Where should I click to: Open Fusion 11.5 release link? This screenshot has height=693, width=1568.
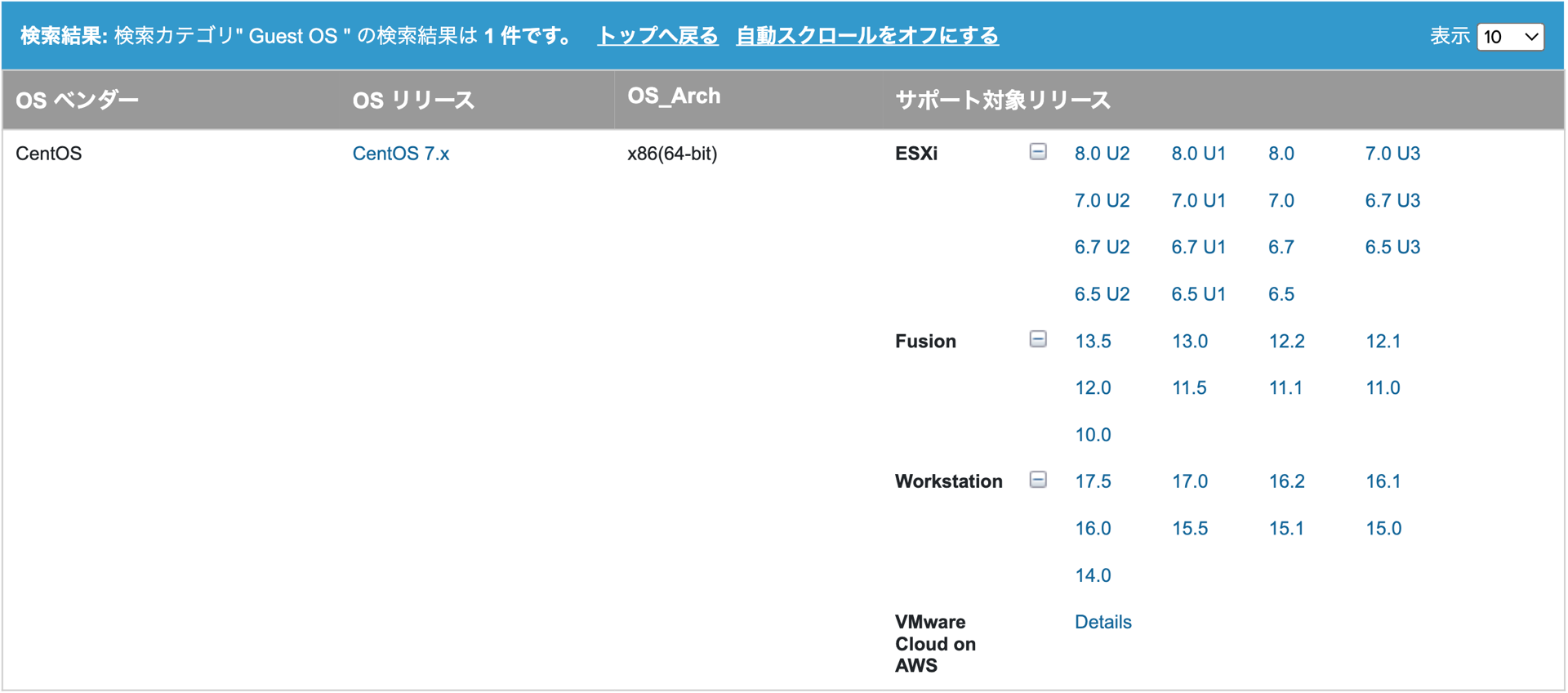coord(1189,387)
